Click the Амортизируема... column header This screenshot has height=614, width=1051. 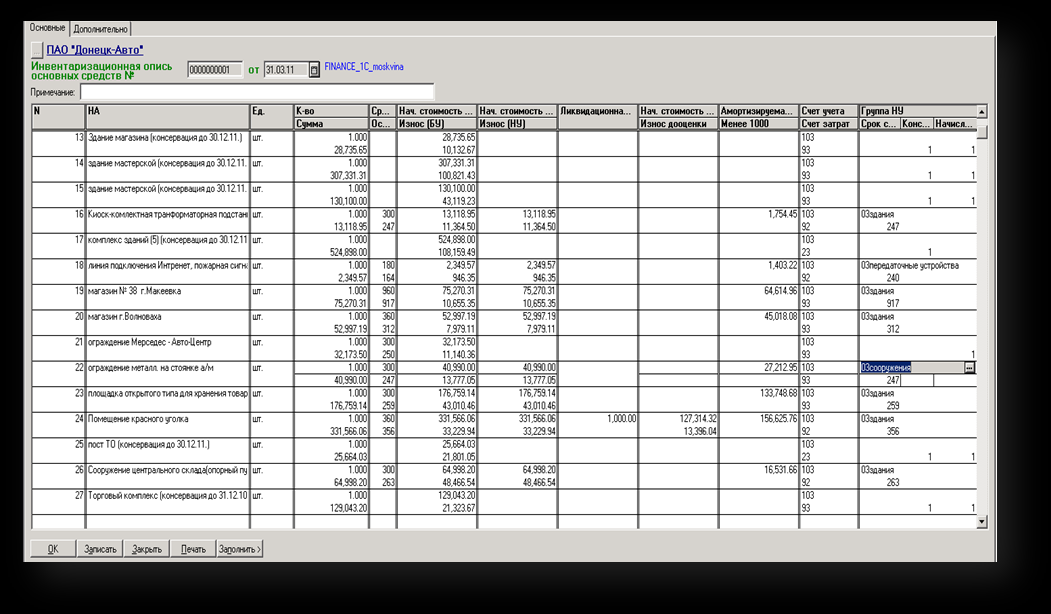click(758, 111)
